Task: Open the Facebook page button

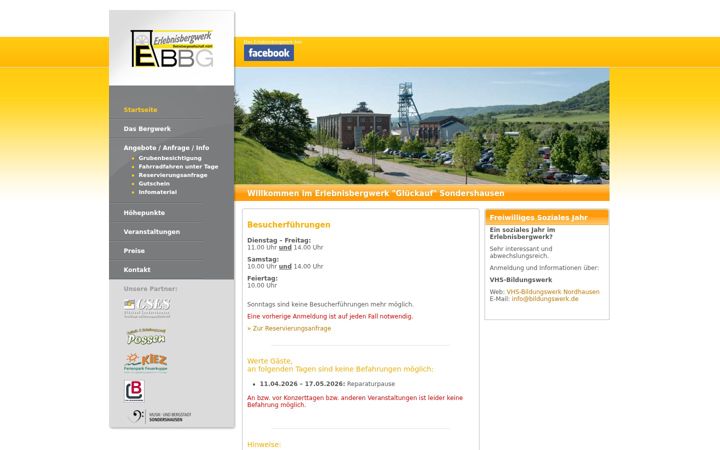Action: coord(269,53)
